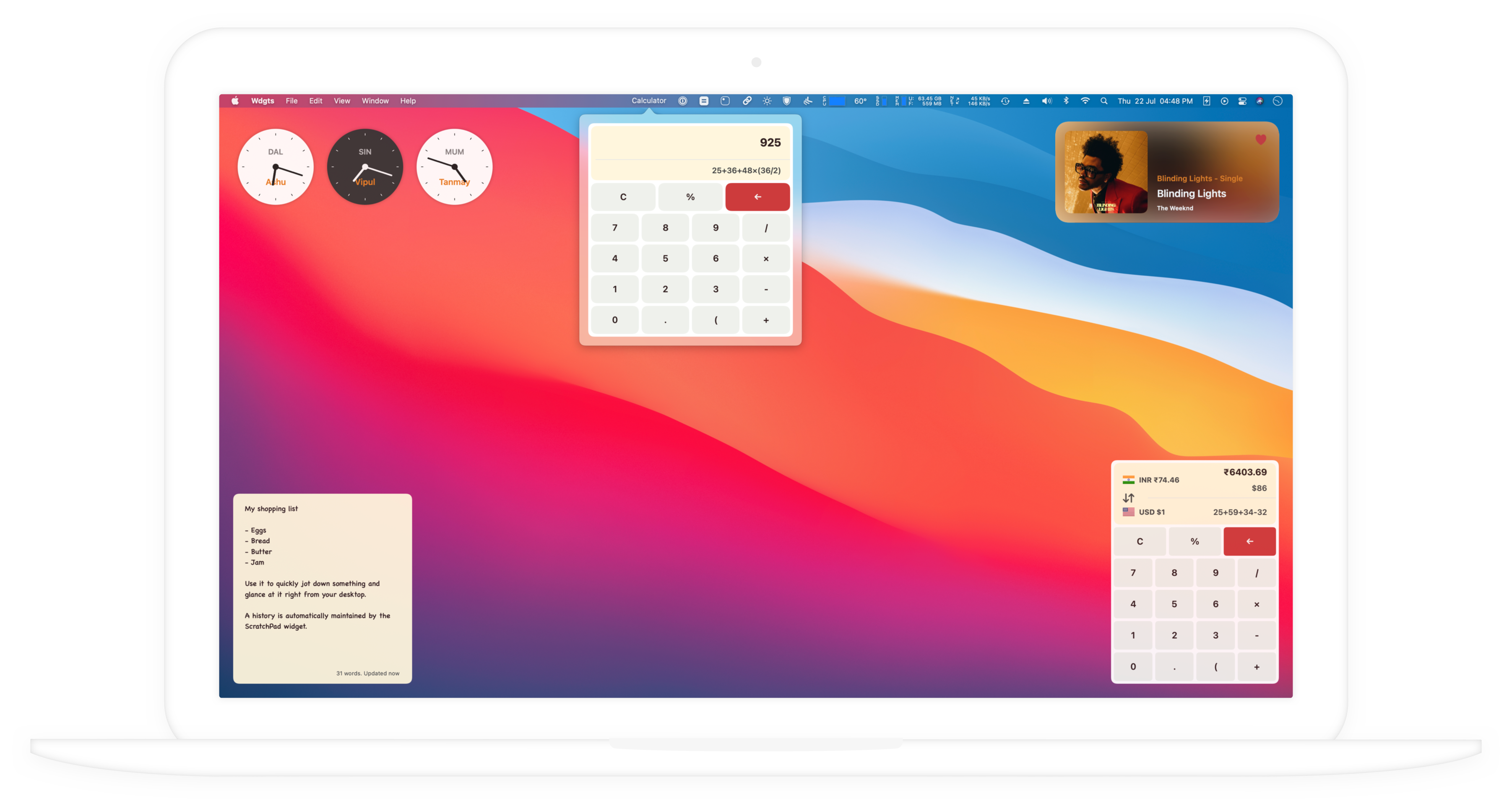Click the heart icon on music widget
This screenshot has height=804, width=1512.
coord(1260,140)
